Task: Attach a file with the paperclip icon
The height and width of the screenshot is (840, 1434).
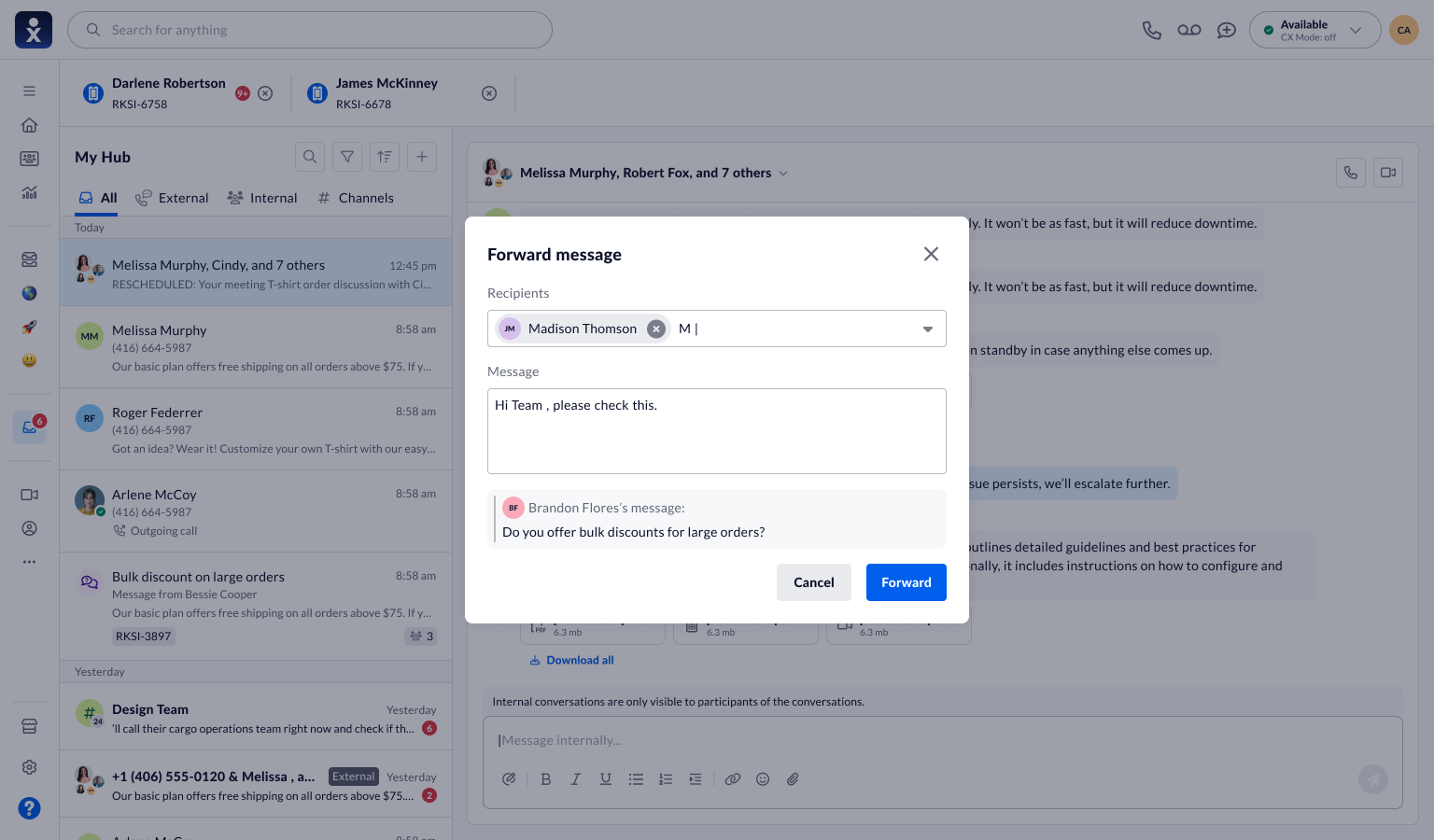Action: pyautogui.click(x=793, y=779)
